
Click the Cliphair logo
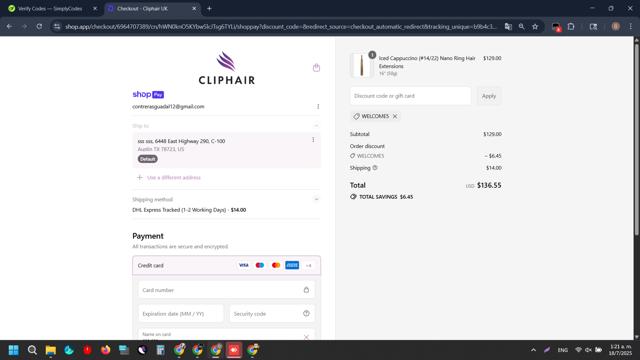(227, 68)
